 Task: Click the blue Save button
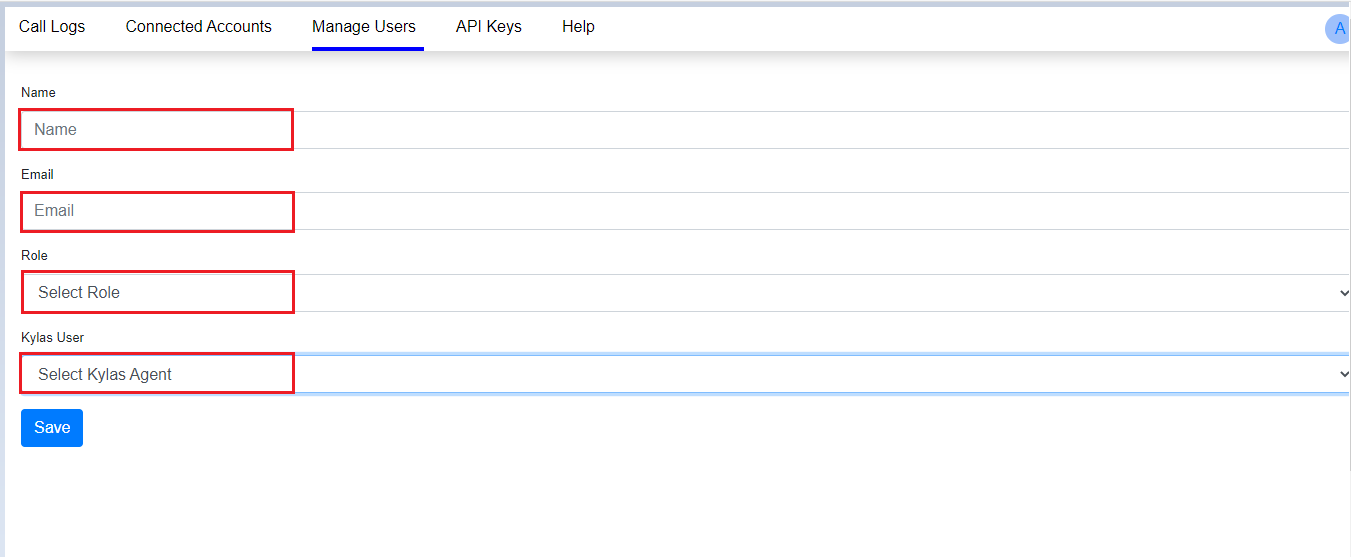tap(52, 428)
